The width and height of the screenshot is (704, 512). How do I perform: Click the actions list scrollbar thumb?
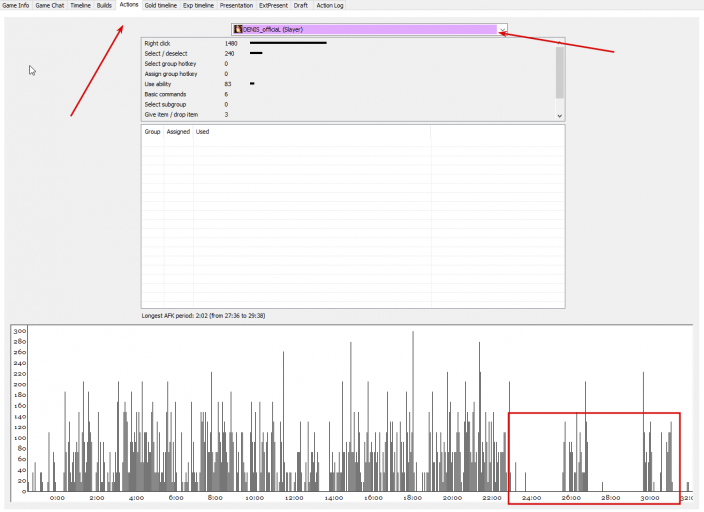tap(559, 72)
